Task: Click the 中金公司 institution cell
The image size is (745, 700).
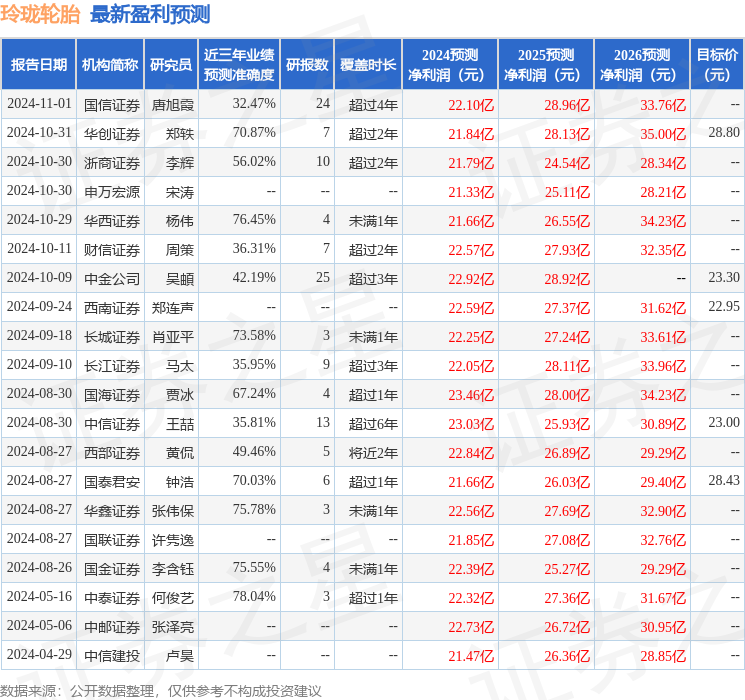Action: click(x=112, y=279)
